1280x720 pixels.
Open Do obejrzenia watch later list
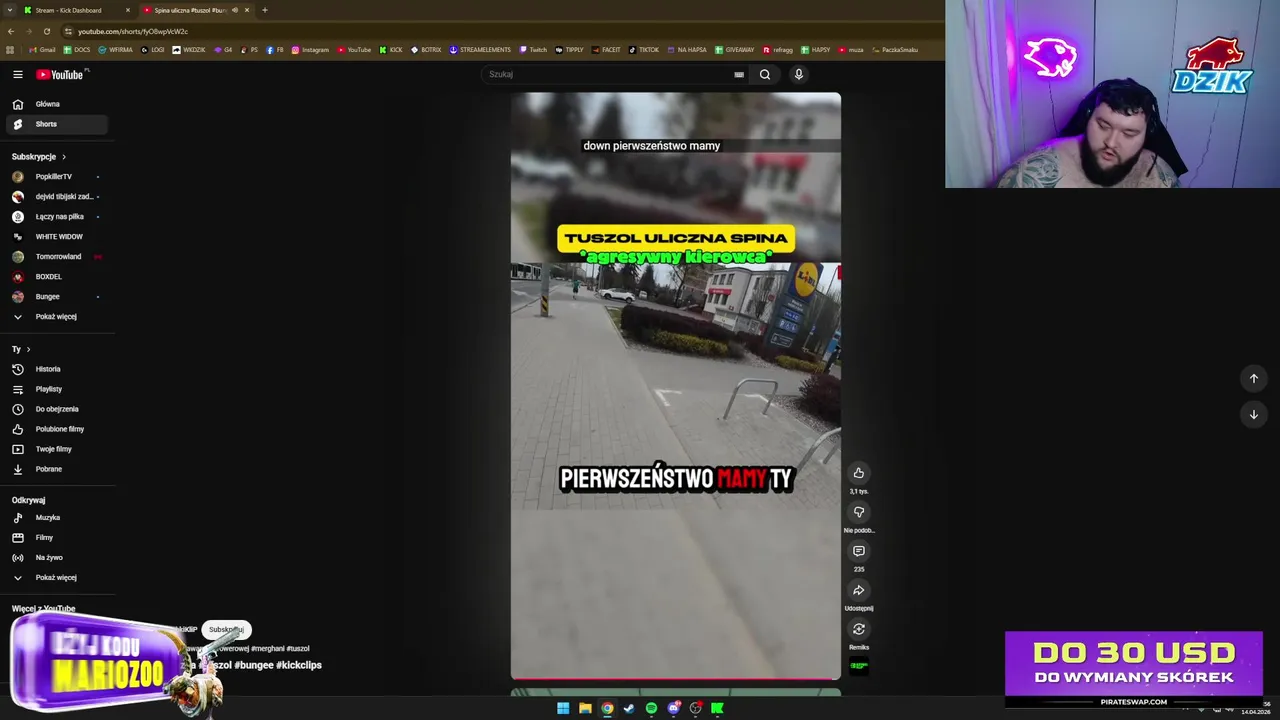(x=57, y=409)
